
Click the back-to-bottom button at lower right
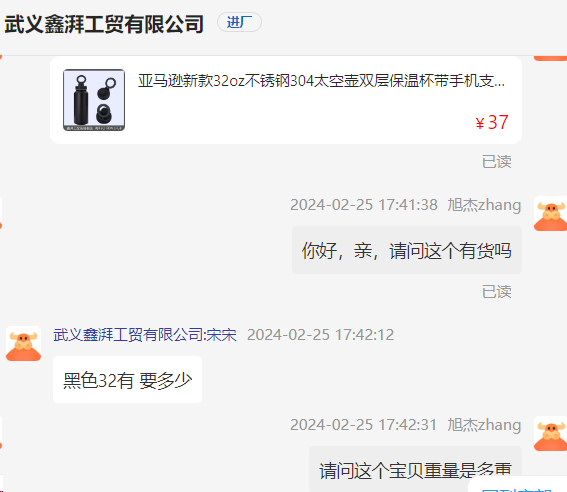tap(518, 486)
